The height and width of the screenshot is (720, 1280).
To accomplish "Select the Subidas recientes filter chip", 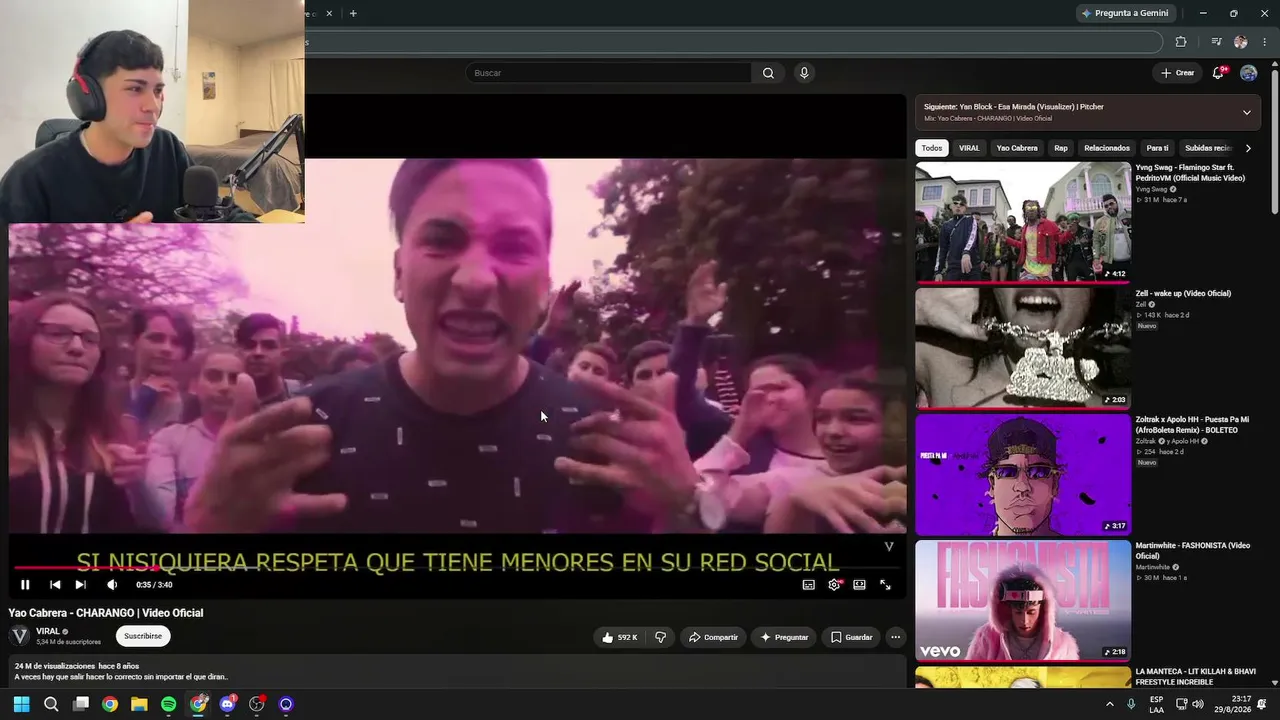I will [x=1208, y=148].
